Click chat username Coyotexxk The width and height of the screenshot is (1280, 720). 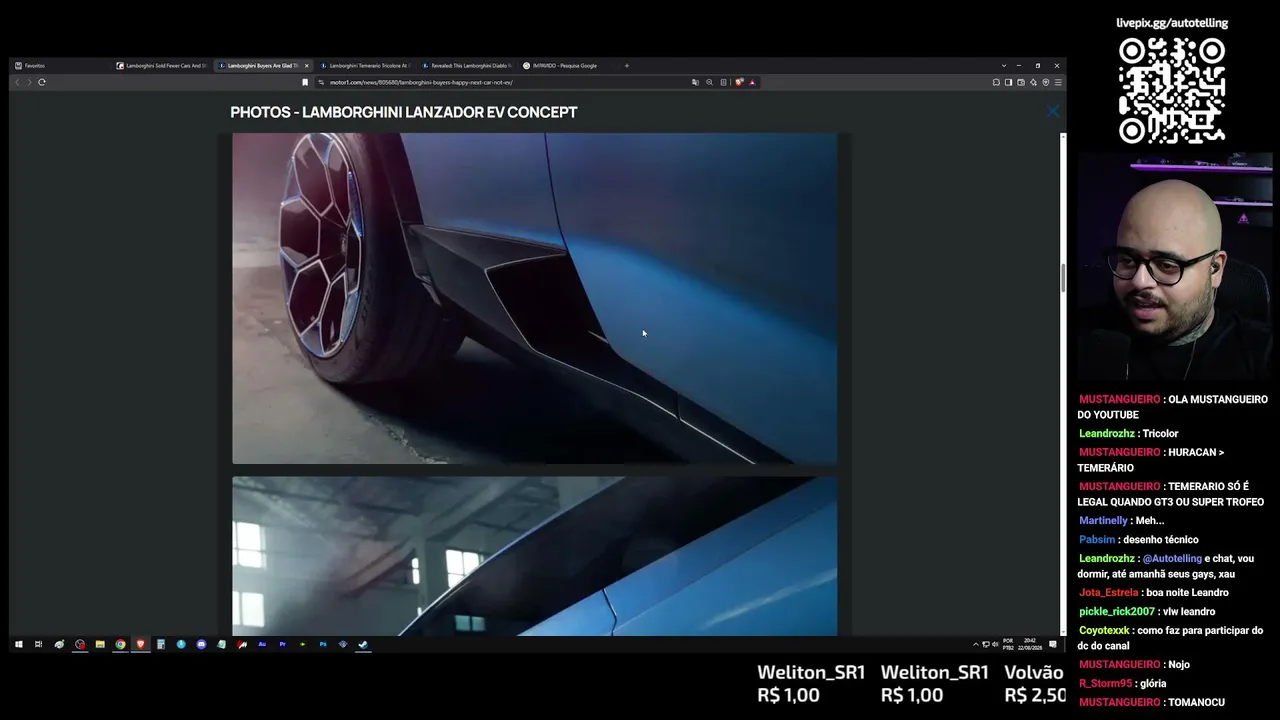(1104, 631)
